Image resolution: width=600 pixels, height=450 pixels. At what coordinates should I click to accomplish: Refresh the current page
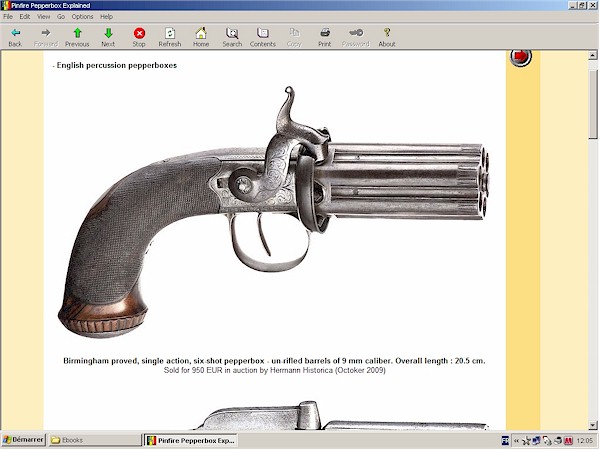point(170,38)
